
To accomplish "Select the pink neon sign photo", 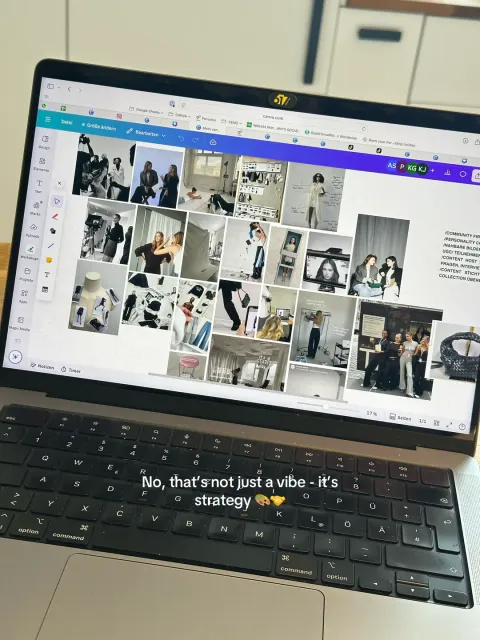I will point(187,364).
